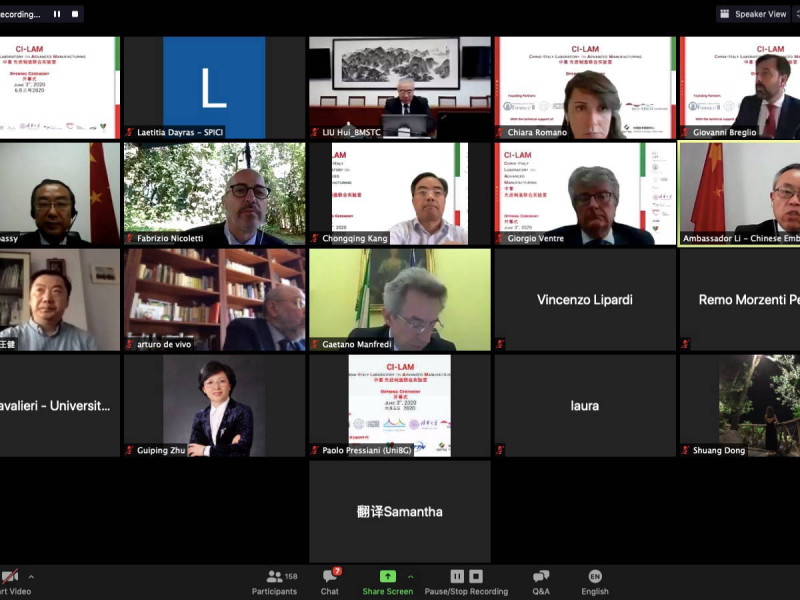Click the unread chat badge showing 7

tap(337, 571)
